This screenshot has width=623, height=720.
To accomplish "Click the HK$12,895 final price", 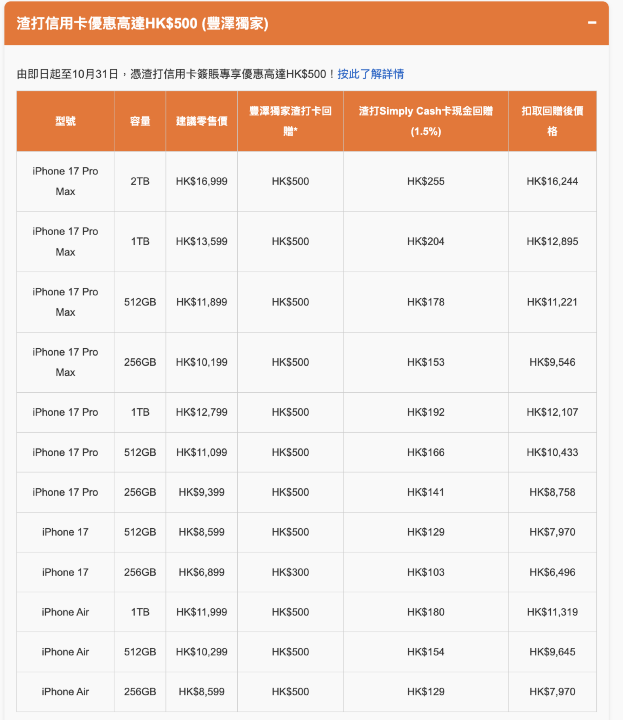I will [552, 242].
